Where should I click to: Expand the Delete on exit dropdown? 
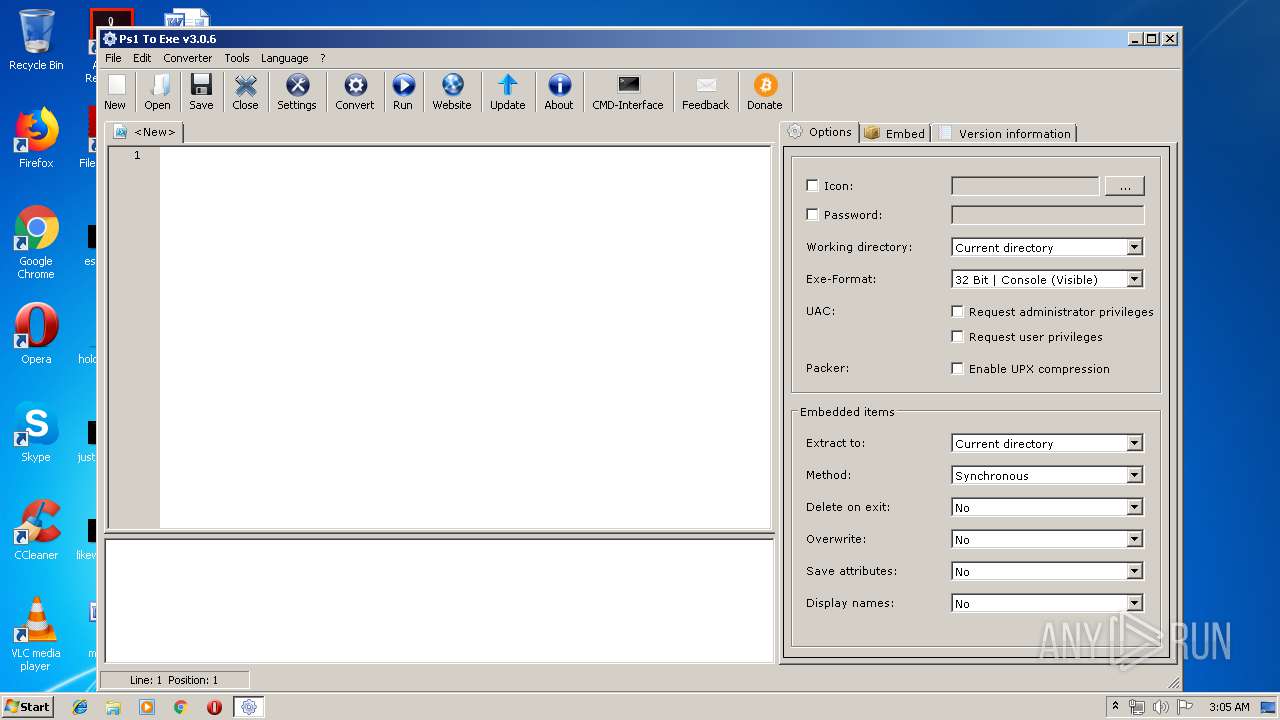tap(1134, 507)
